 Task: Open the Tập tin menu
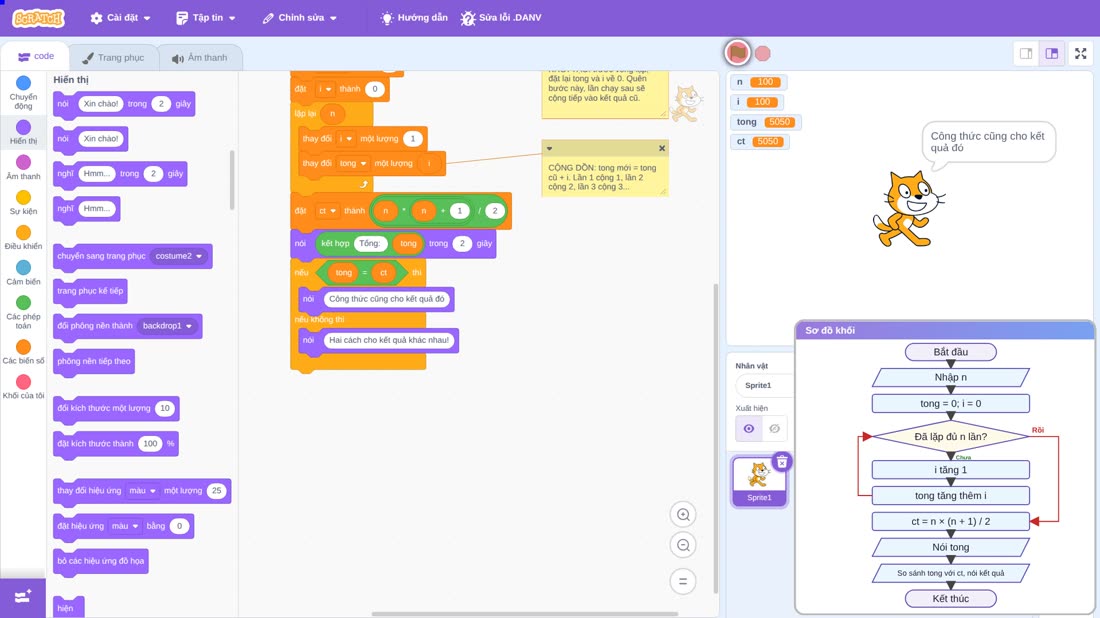point(206,18)
